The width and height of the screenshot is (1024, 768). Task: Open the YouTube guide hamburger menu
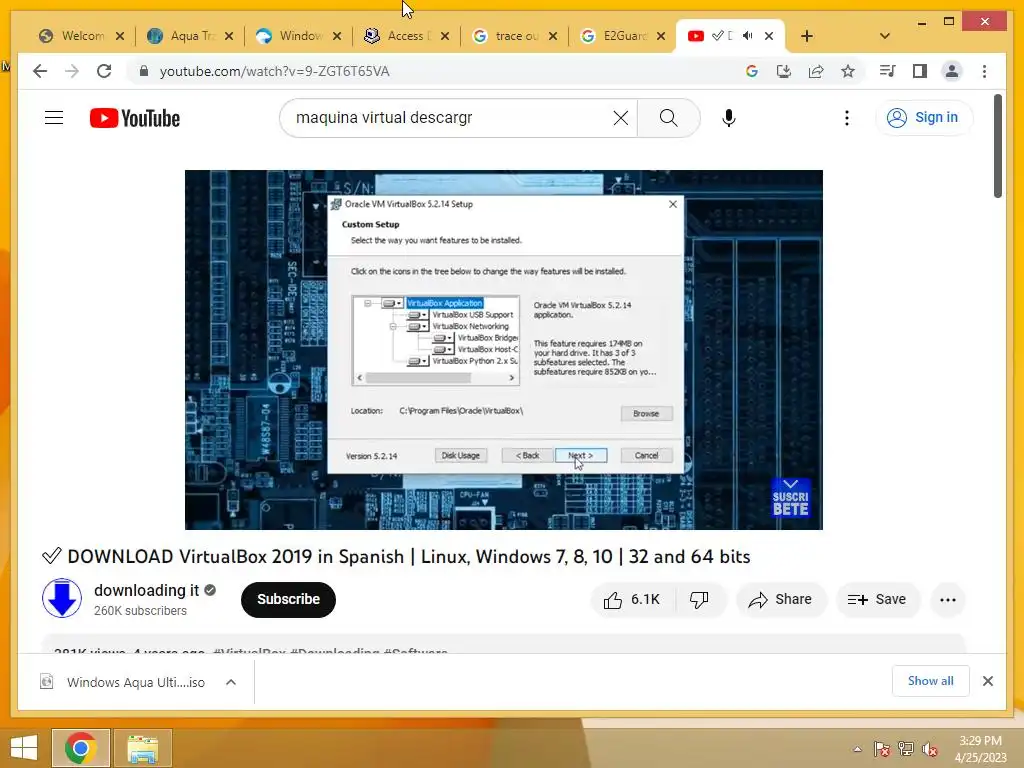click(x=54, y=118)
